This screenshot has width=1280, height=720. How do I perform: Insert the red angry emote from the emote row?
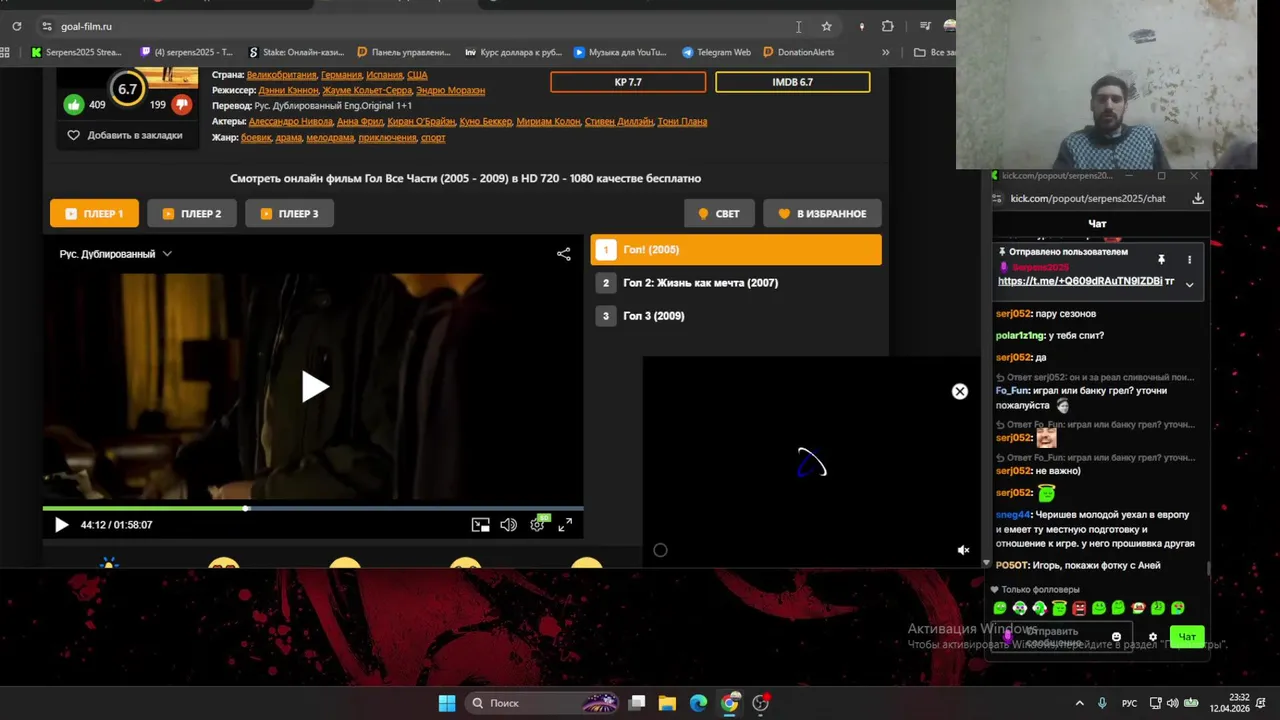[1079, 608]
